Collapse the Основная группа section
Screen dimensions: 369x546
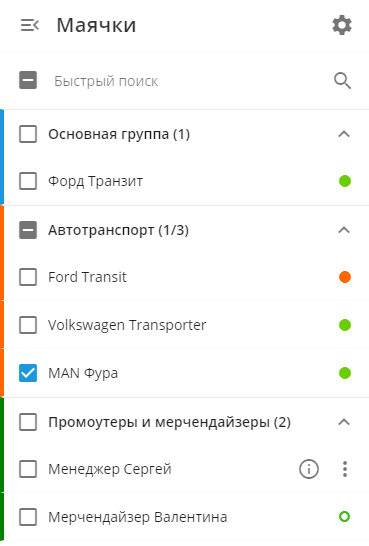344,134
